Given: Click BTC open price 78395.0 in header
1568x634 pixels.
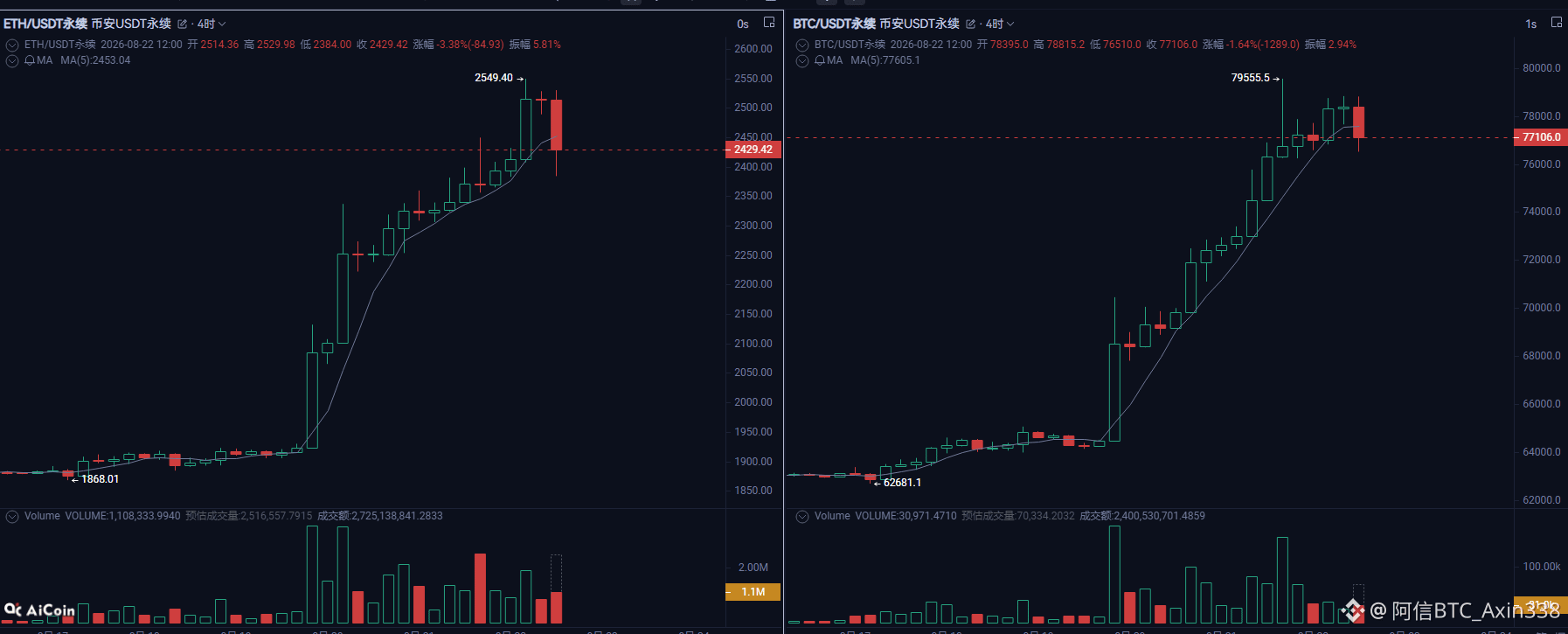Looking at the screenshot, I should [x=1009, y=45].
